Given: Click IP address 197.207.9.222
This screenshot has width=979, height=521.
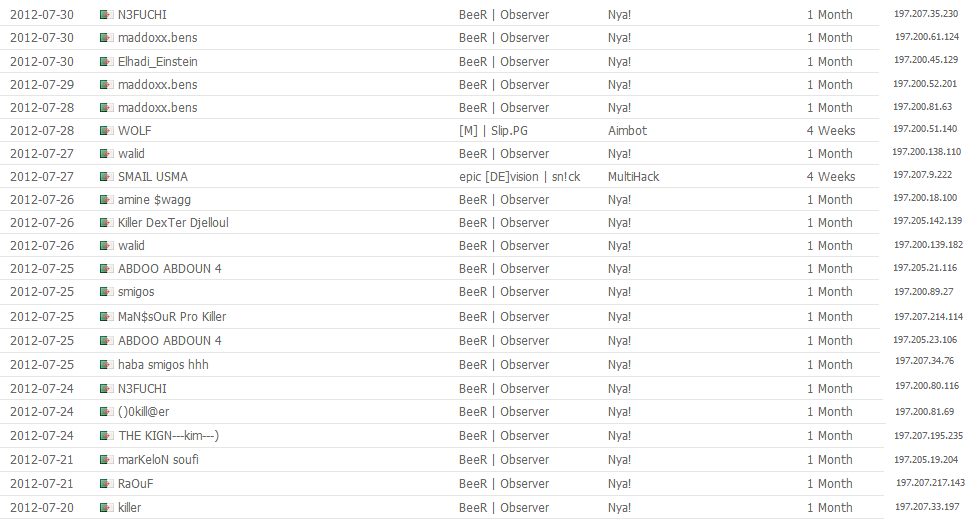Looking at the screenshot, I should point(923,175).
